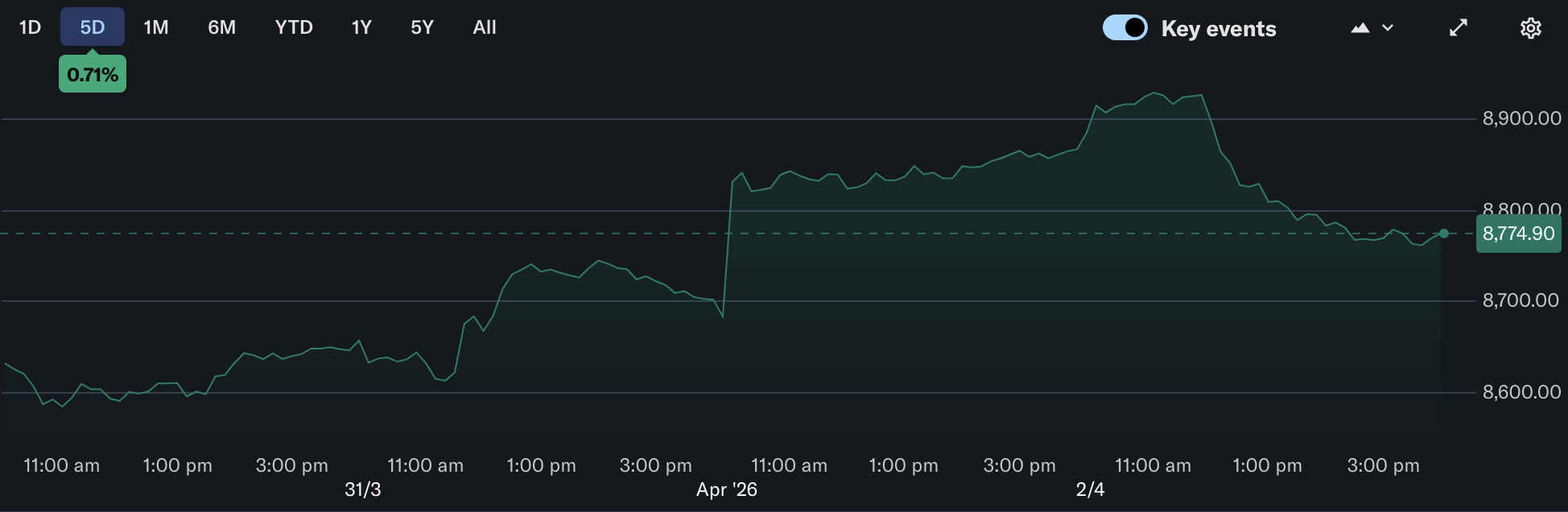Screen dimensions: 1568x512
Task: Switch to 6M range
Action: (222, 27)
